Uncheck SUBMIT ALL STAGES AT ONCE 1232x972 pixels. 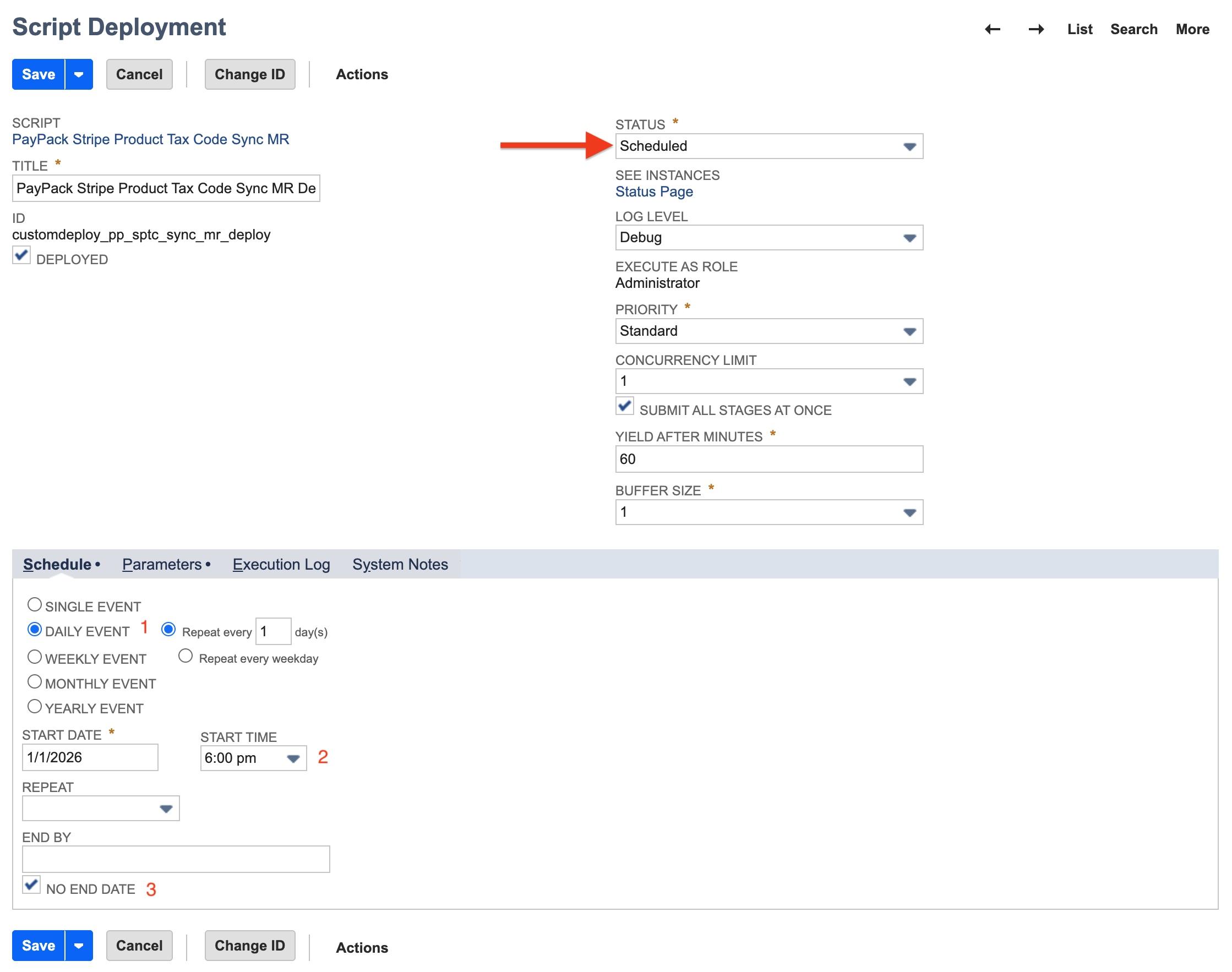point(624,406)
